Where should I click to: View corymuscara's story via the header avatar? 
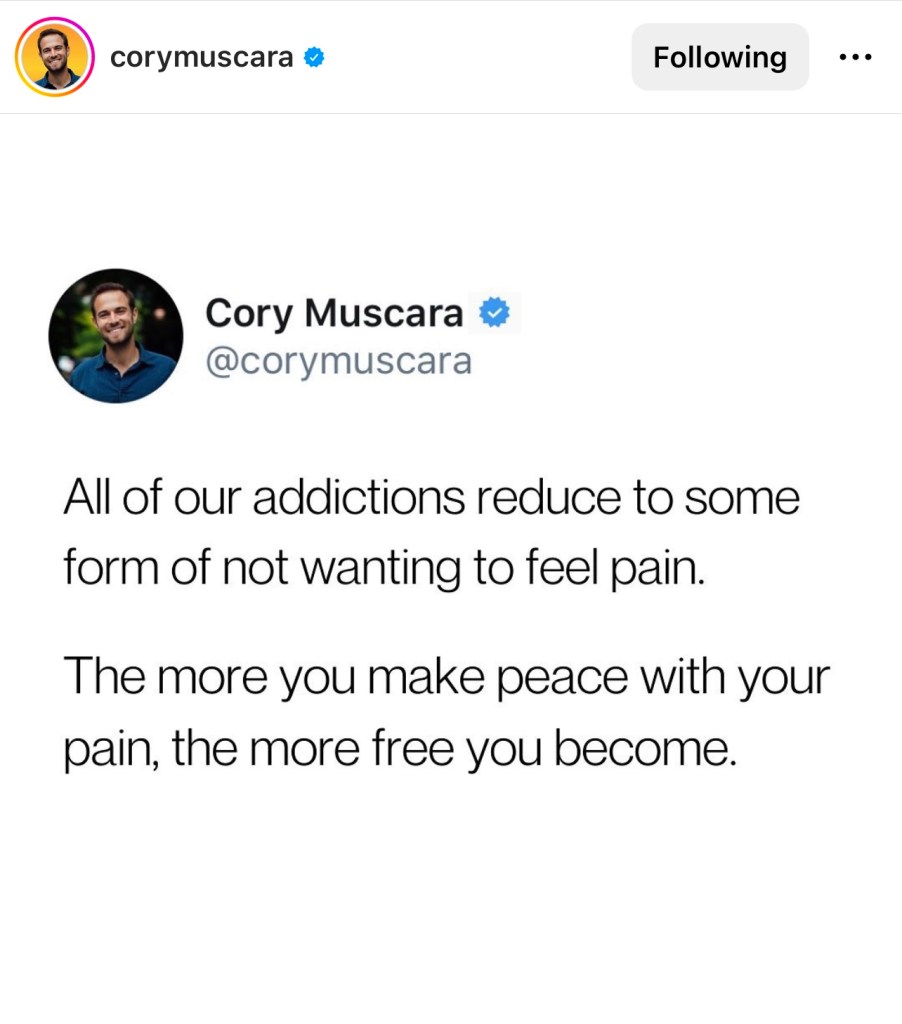[55, 57]
